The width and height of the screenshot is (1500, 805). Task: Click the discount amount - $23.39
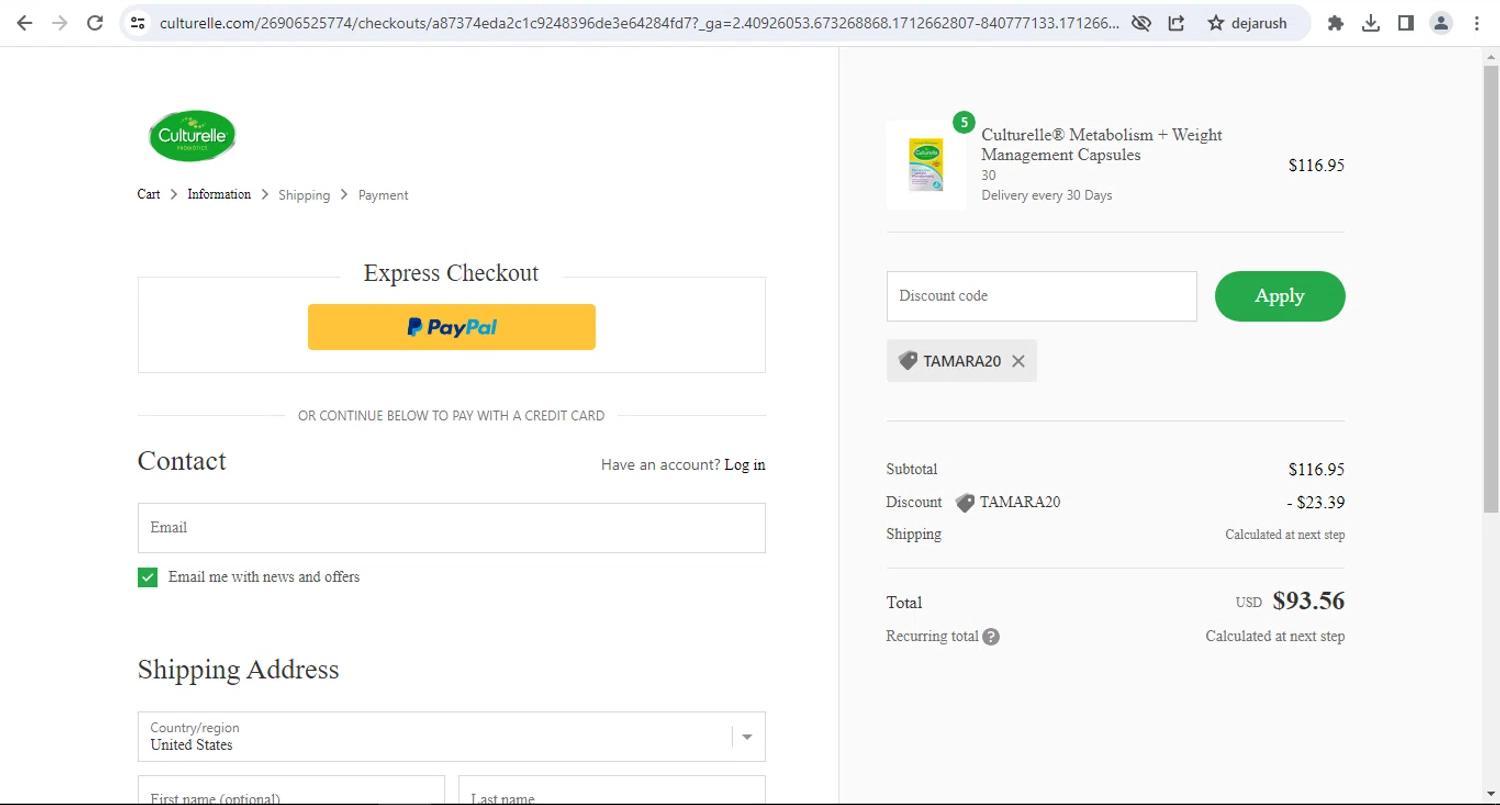pyautogui.click(x=1316, y=502)
